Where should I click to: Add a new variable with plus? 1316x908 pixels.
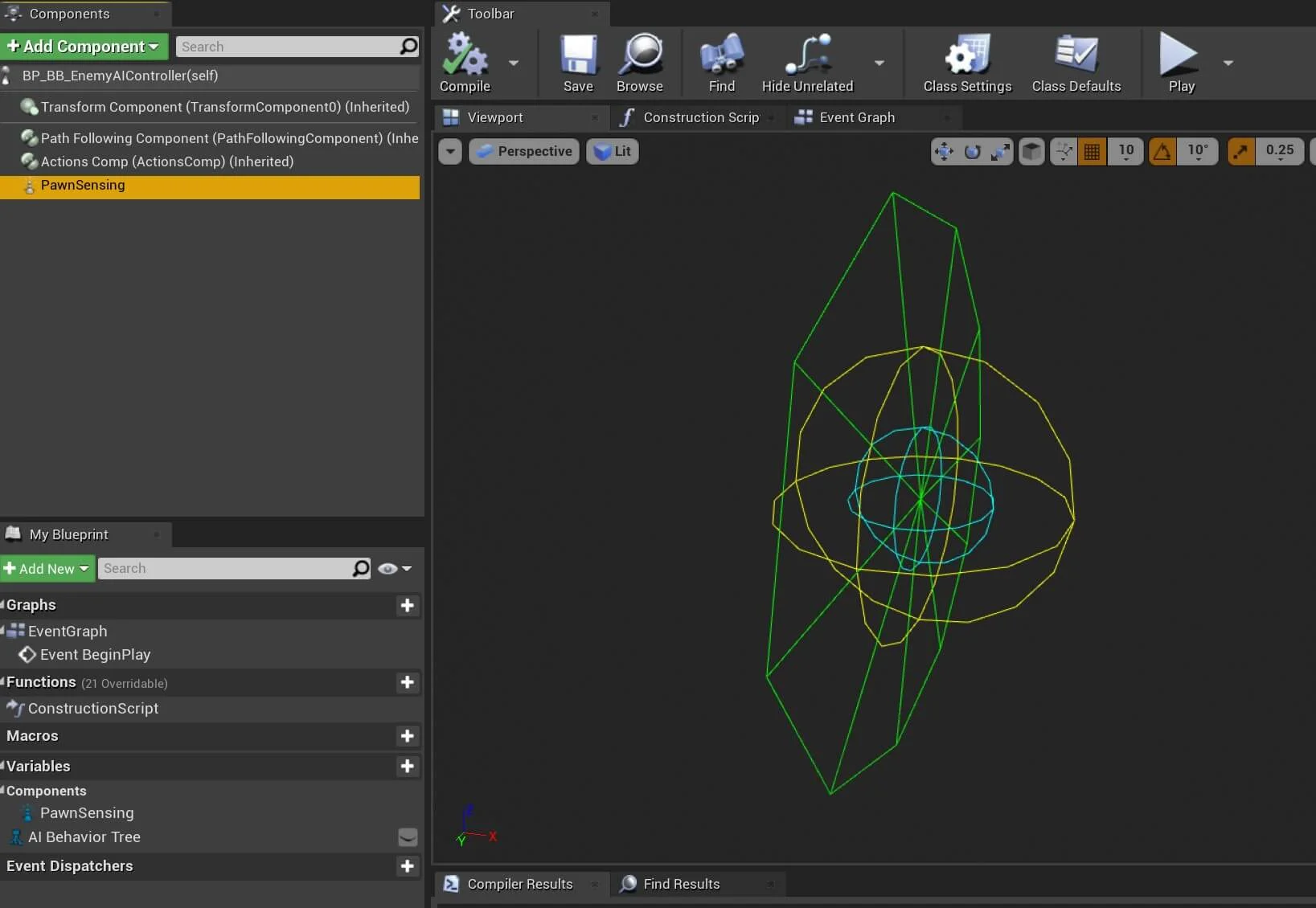(x=408, y=767)
